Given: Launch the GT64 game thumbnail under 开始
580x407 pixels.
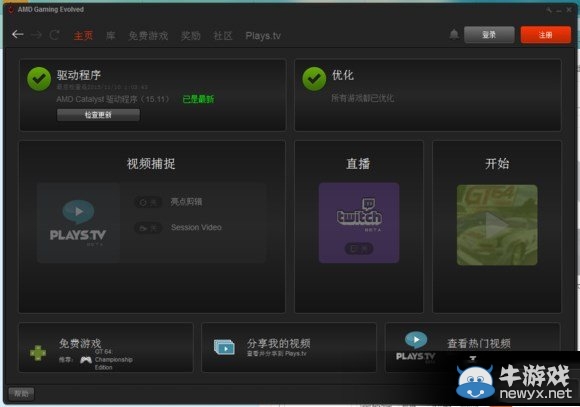Looking at the screenshot, I should 497,225.
